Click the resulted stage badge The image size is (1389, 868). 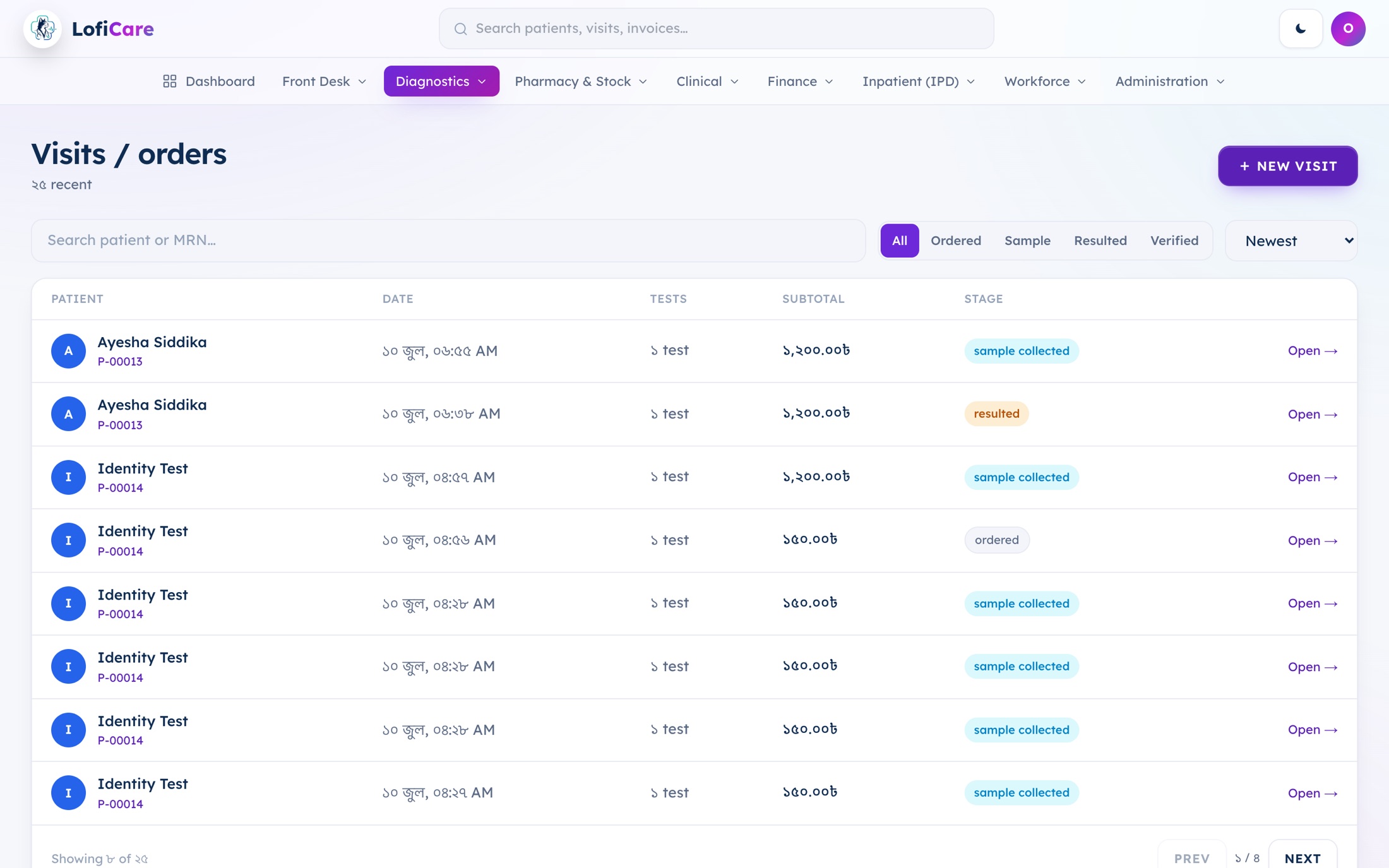996,413
